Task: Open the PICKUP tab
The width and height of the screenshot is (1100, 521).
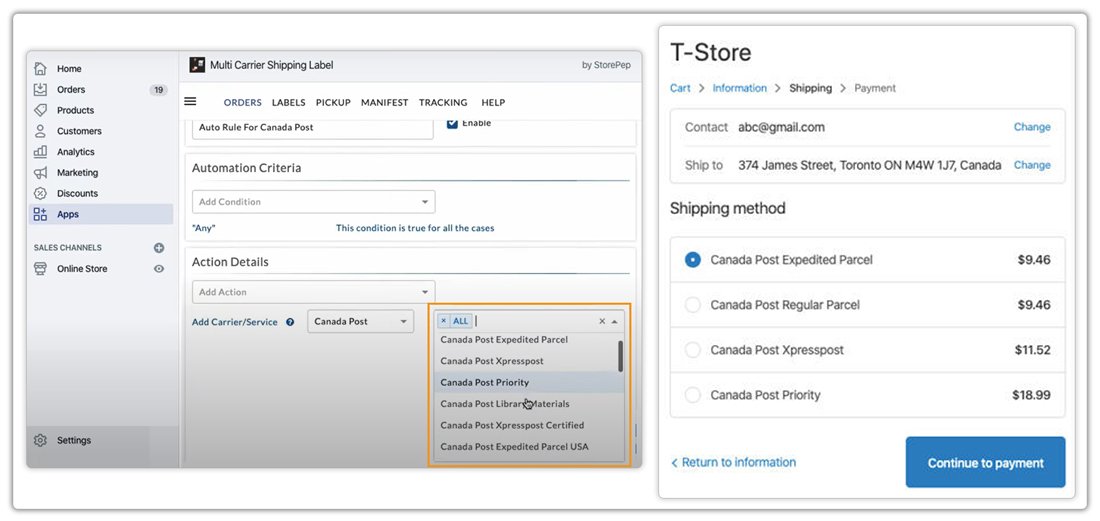Action: pyautogui.click(x=333, y=102)
